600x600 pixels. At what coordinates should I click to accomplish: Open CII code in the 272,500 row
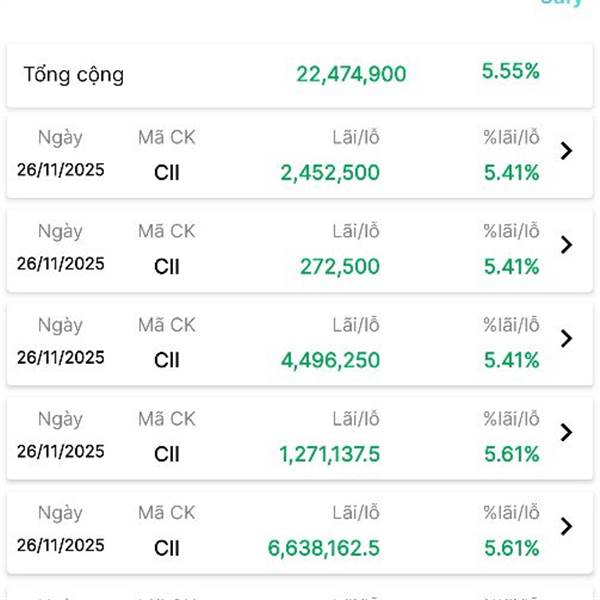(x=167, y=266)
